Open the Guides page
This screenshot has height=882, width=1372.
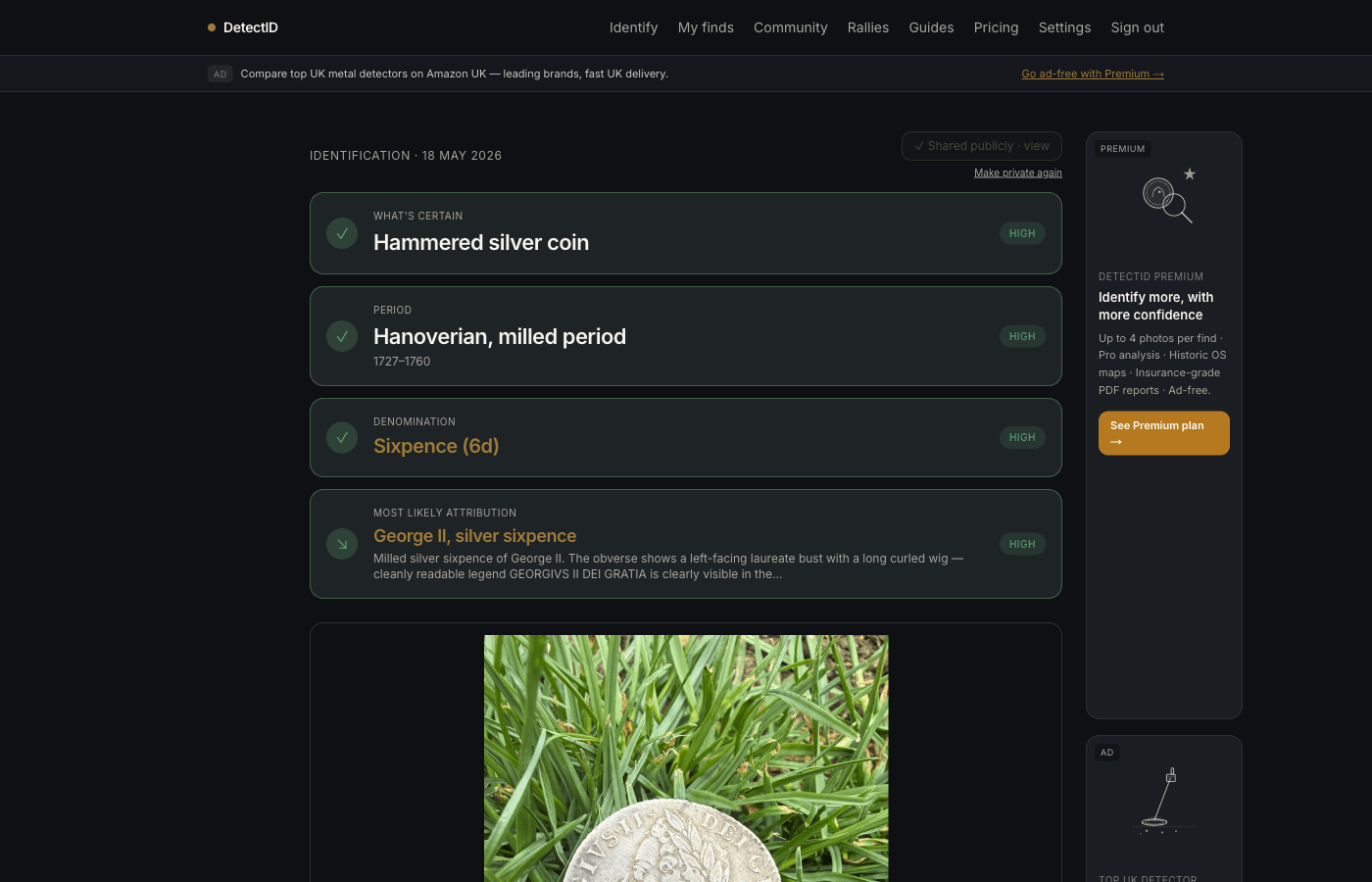tap(931, 27)
